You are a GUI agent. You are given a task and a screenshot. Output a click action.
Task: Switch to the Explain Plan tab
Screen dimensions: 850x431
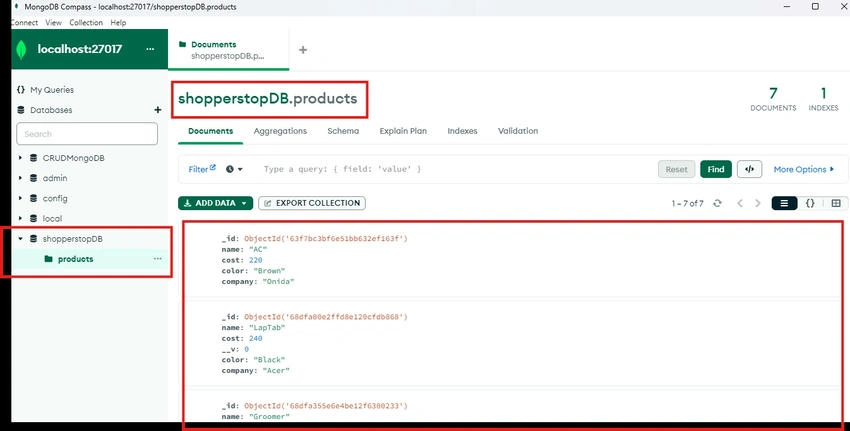pos(403,131)
